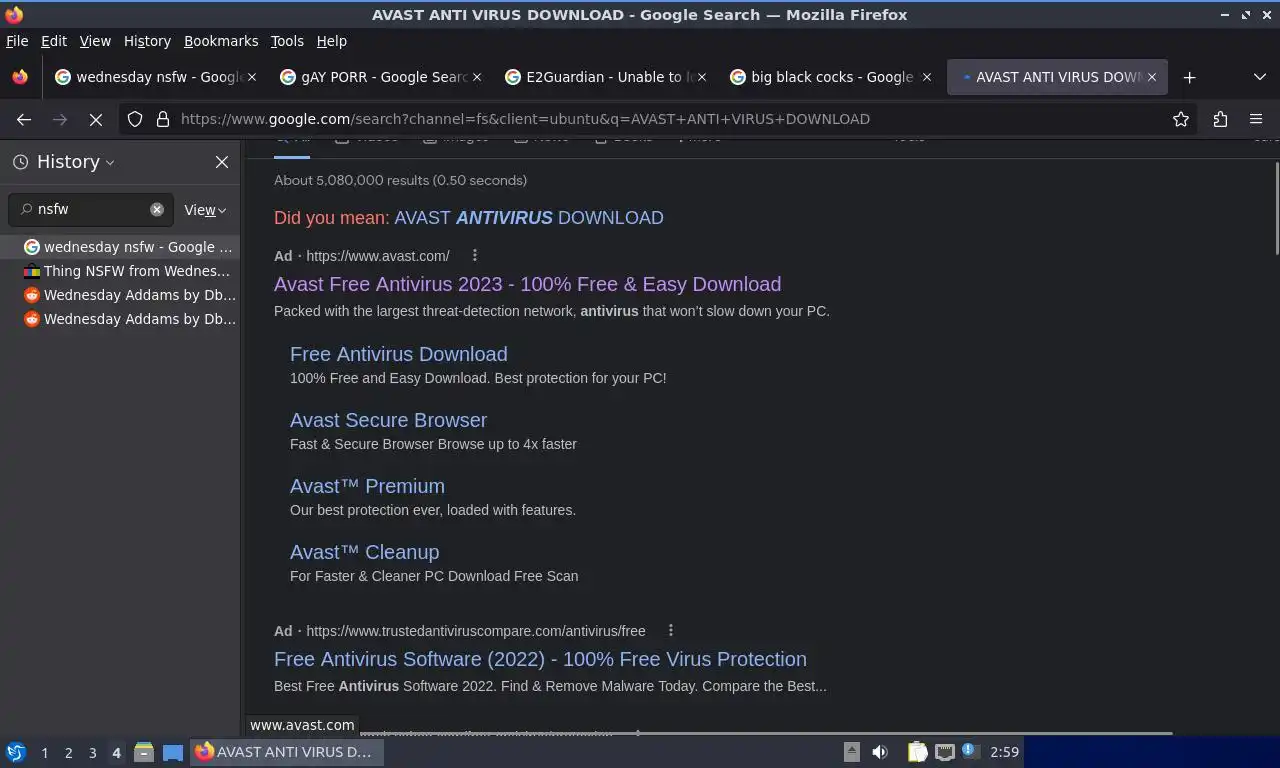The width and height of the screenshot is (1280, 768).
Task: Click the 2:59 clock in the taskbar
Action: [x=1004, y=752]
